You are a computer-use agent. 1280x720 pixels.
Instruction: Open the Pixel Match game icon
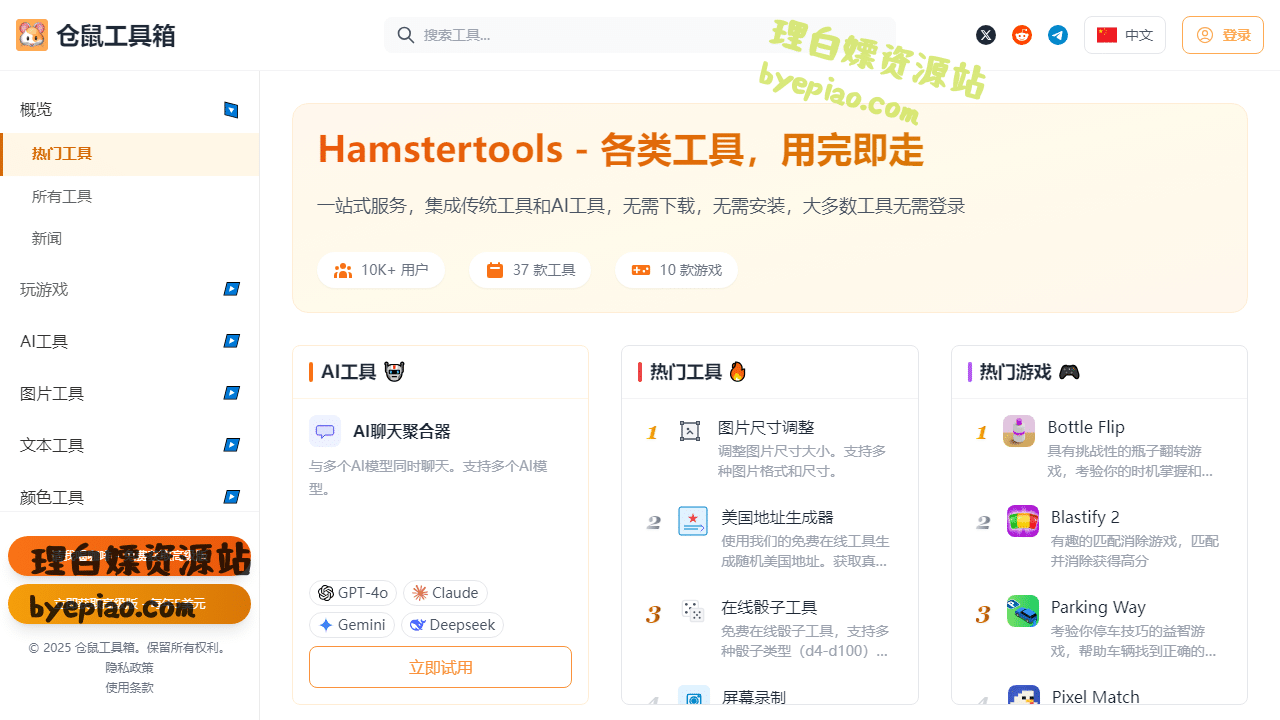[1024, 696]
